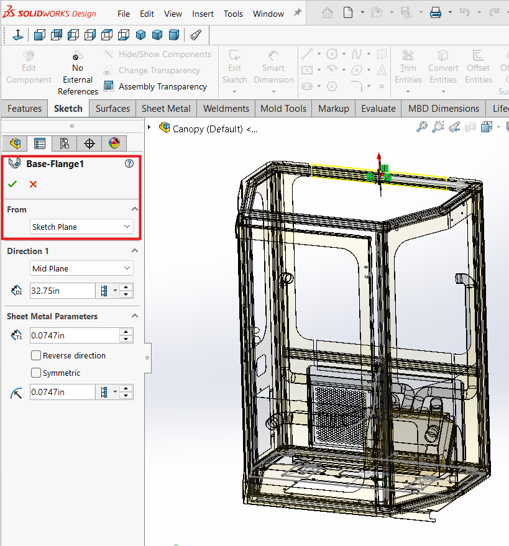Open the View menu

pos(173,14)
